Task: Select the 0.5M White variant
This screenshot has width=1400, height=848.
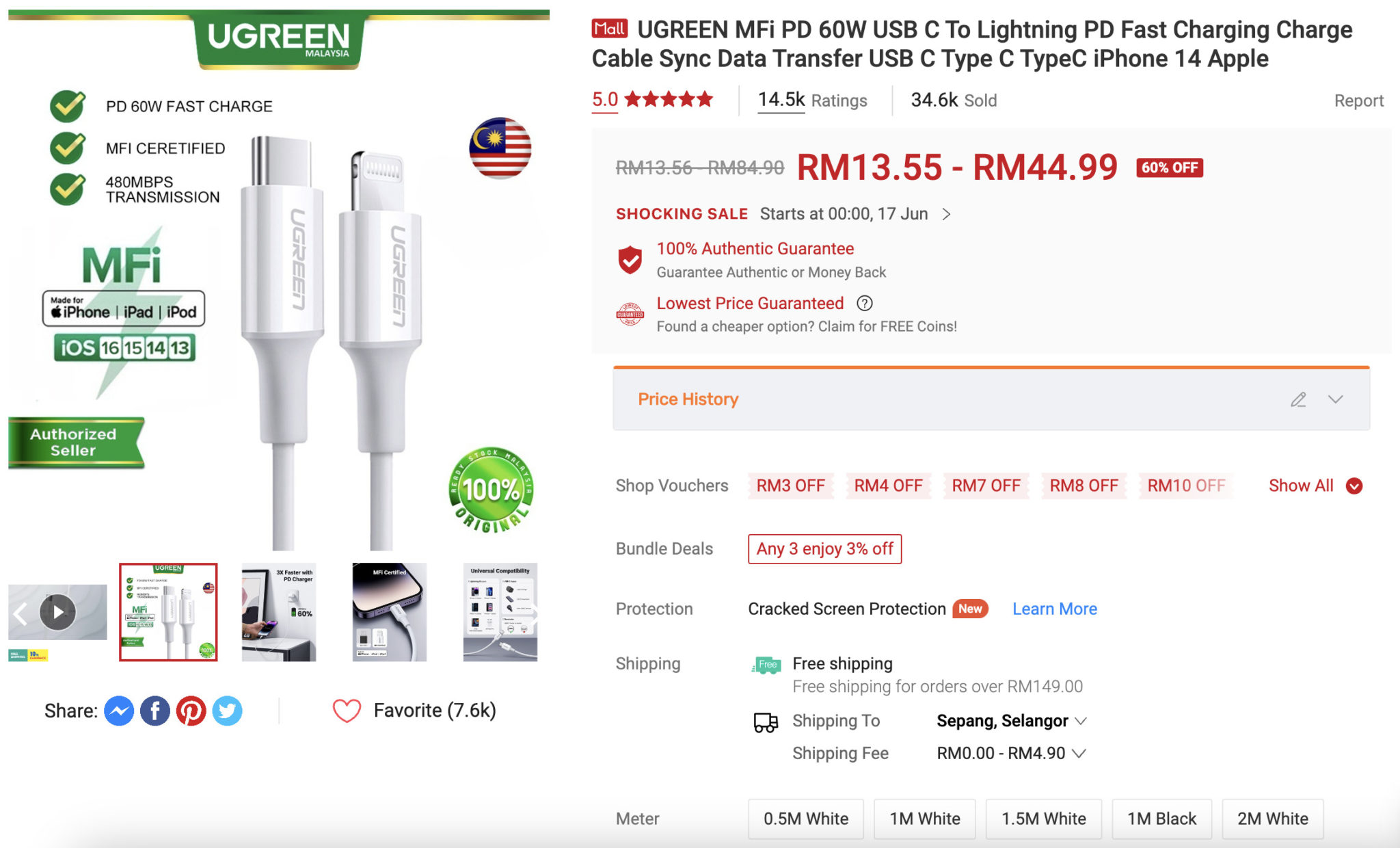Action: coord(806,819)
